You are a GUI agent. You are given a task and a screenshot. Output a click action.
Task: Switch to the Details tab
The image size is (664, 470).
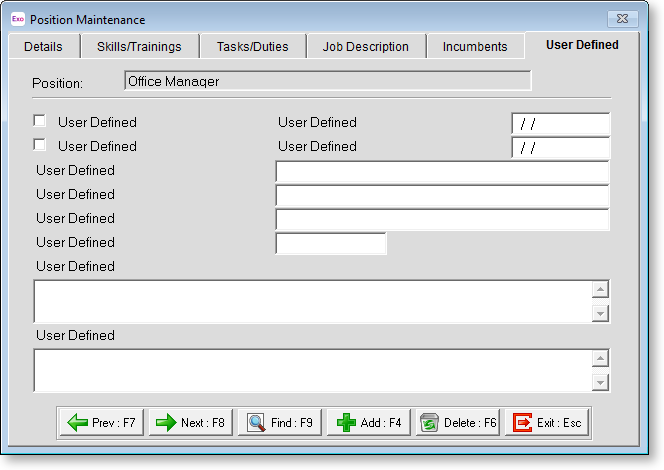[x=43, y=47]
